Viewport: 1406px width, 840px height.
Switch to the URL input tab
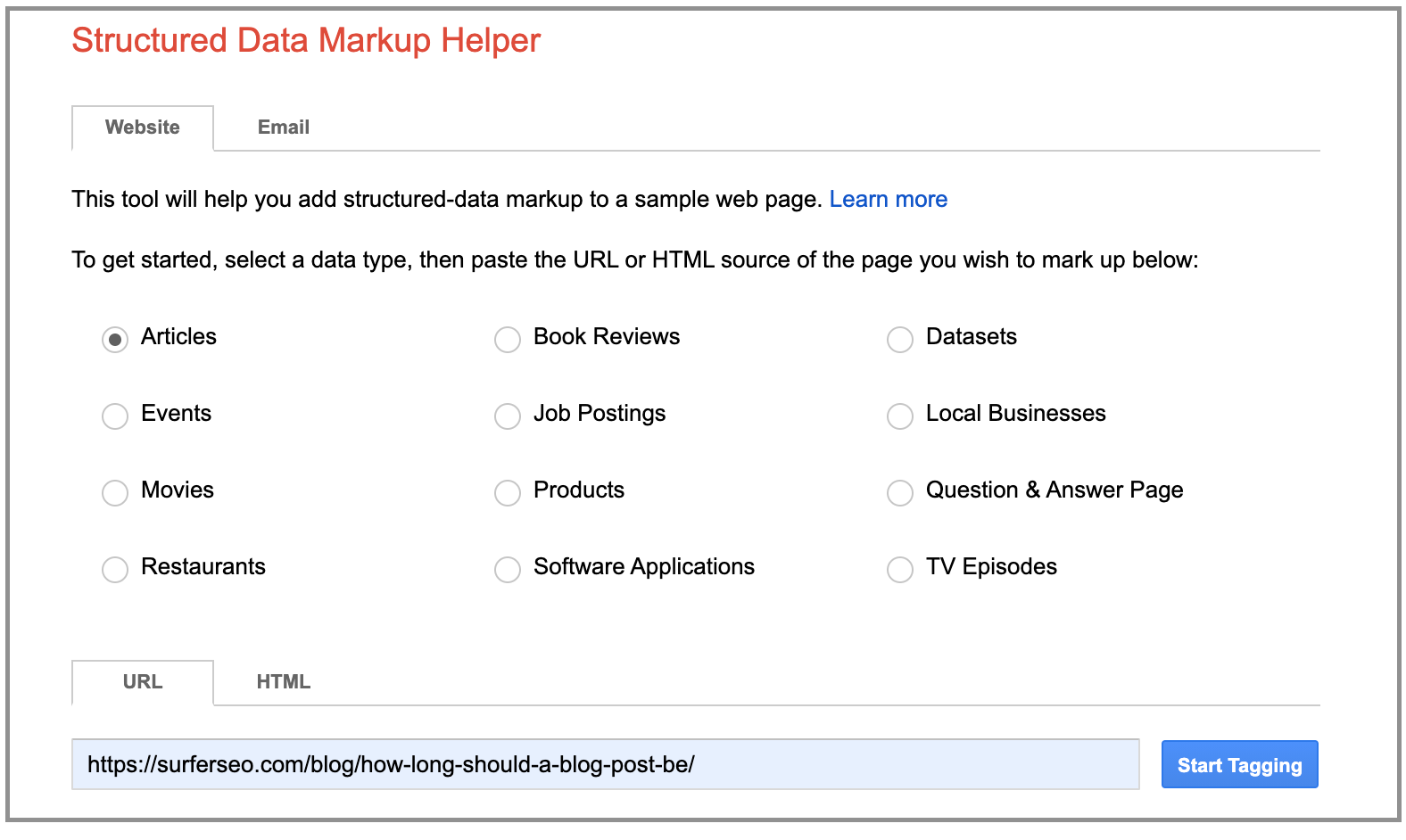click(143, 682)
